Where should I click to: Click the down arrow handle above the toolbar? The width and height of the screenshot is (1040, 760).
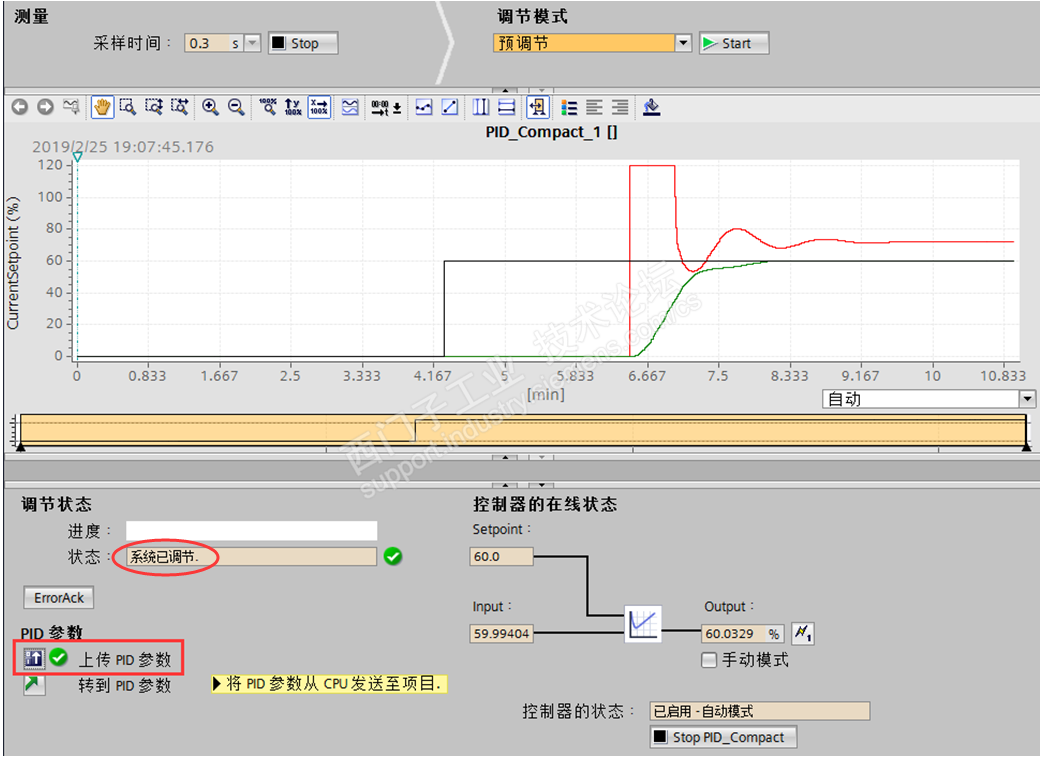pyautogui.click(x=541, y=90)
